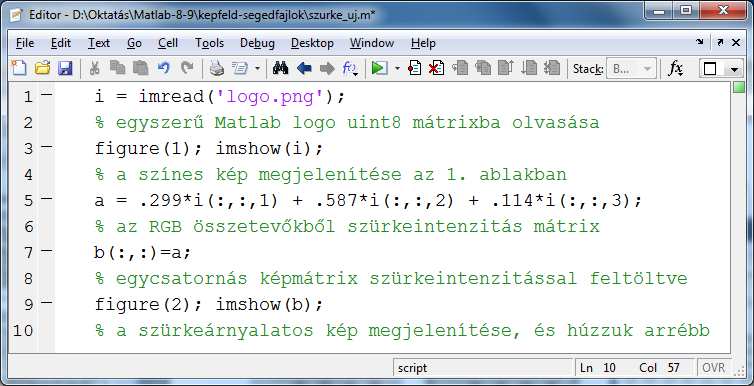Navigate back with the blue left arrow

point(304,69)
